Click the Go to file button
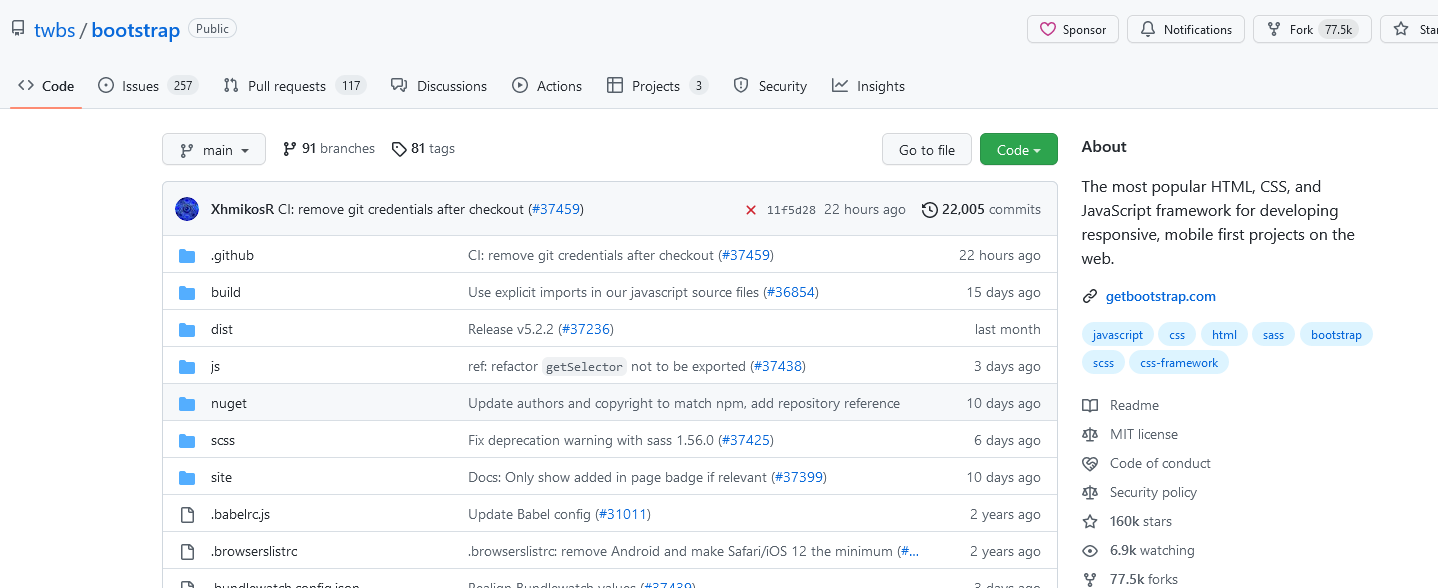Screen dimensions: 1438x588 [927, 149]
